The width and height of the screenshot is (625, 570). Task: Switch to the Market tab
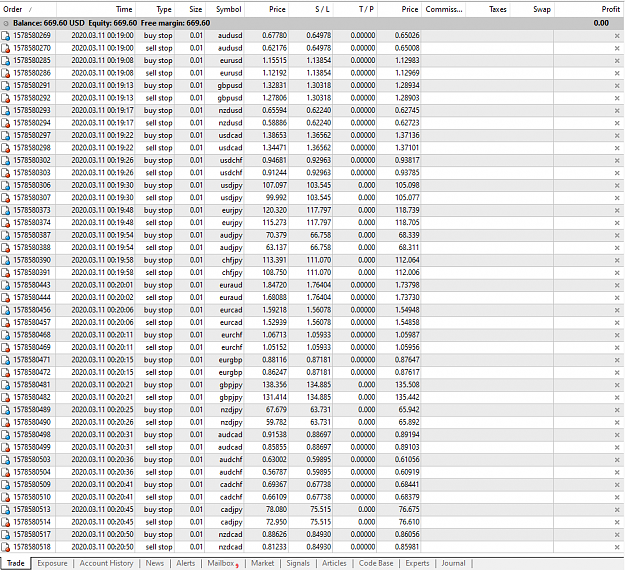point(262,563)
